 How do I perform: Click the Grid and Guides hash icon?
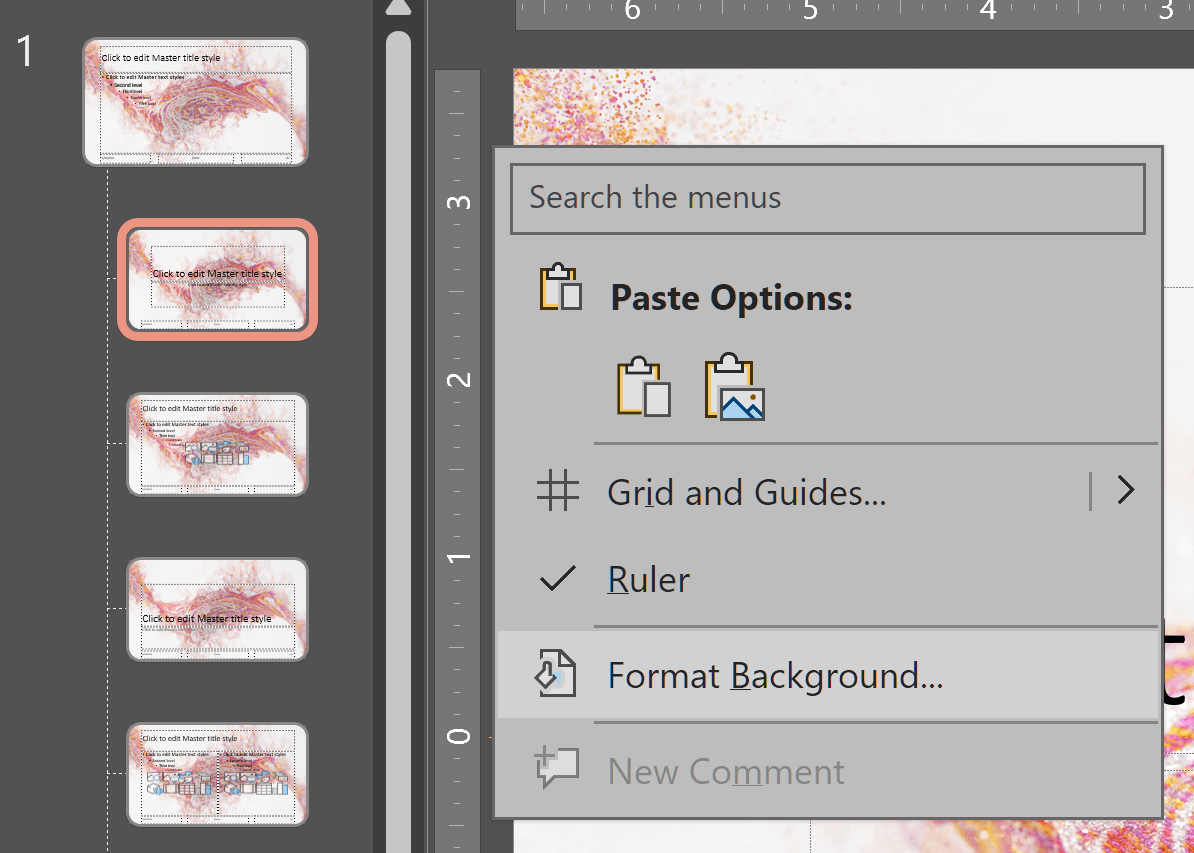point(557,490)
